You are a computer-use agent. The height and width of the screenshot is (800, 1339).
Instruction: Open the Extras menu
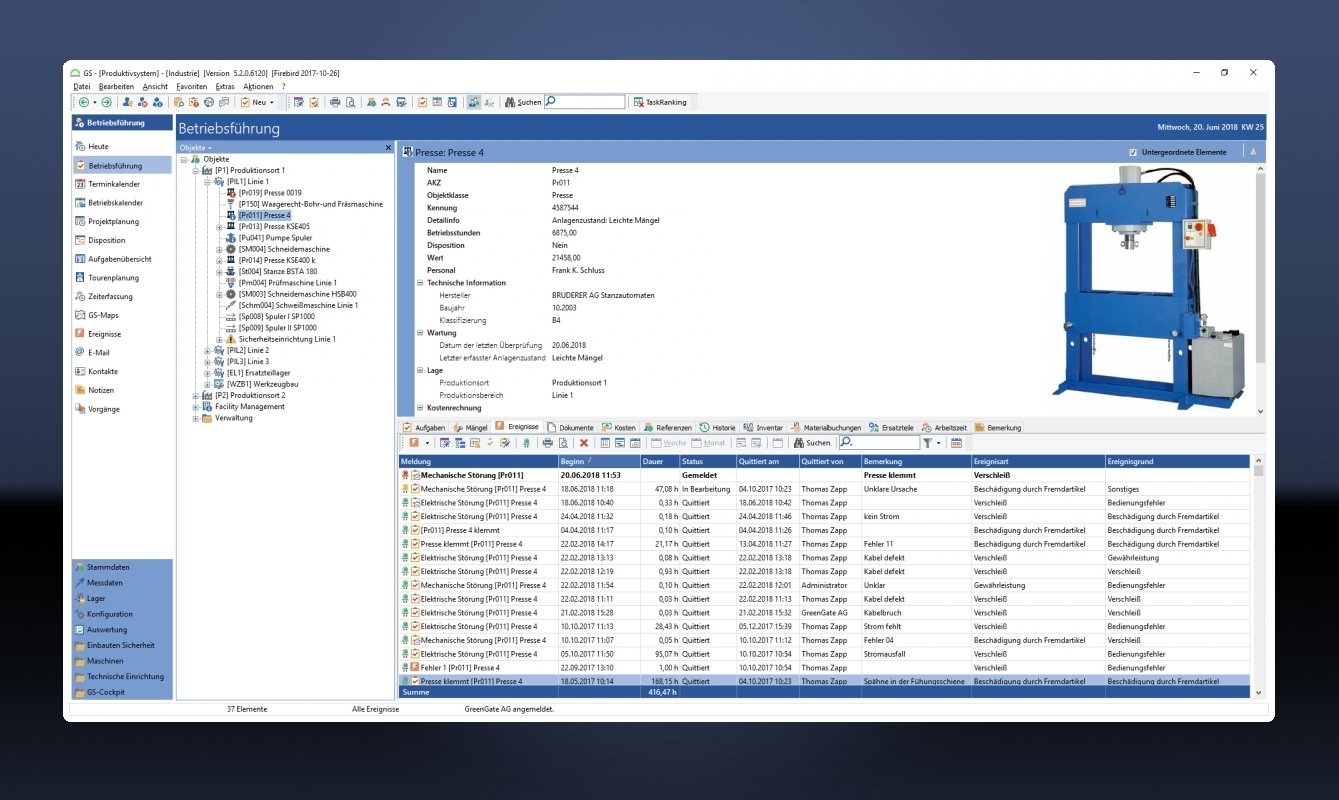224,87
